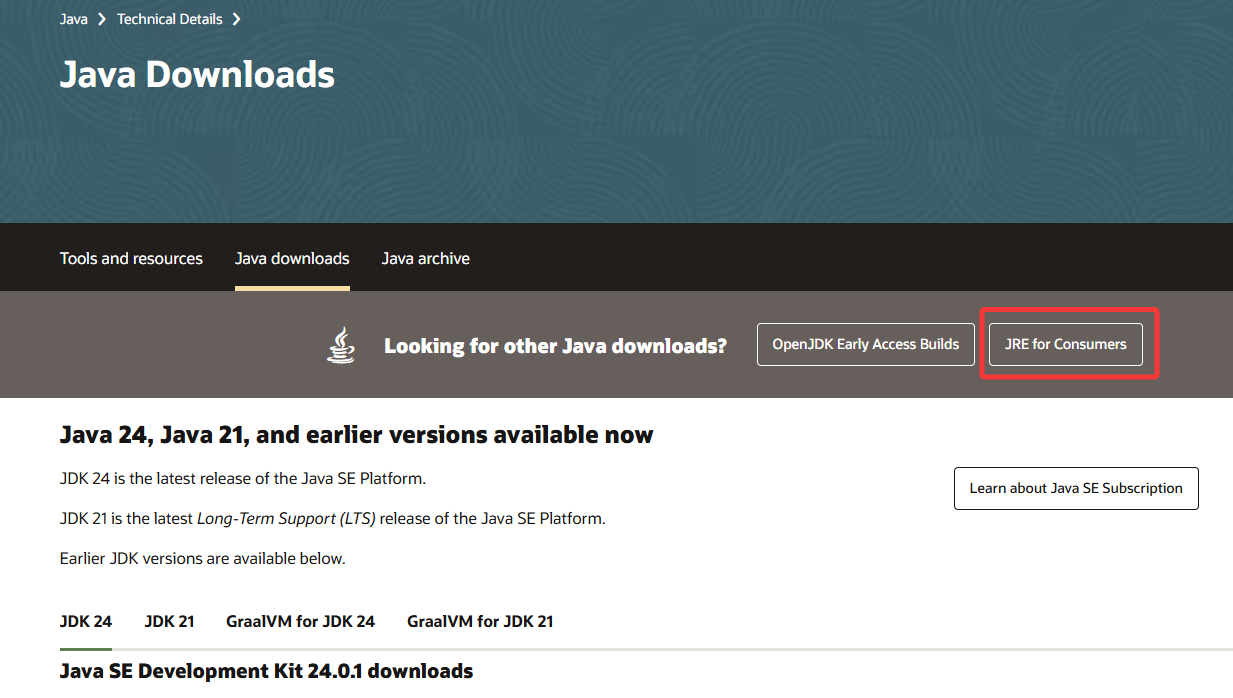Open GraalVM for JDK 21 downloads
Screen dimensions: 1233x698
click(x=480, y=621)
